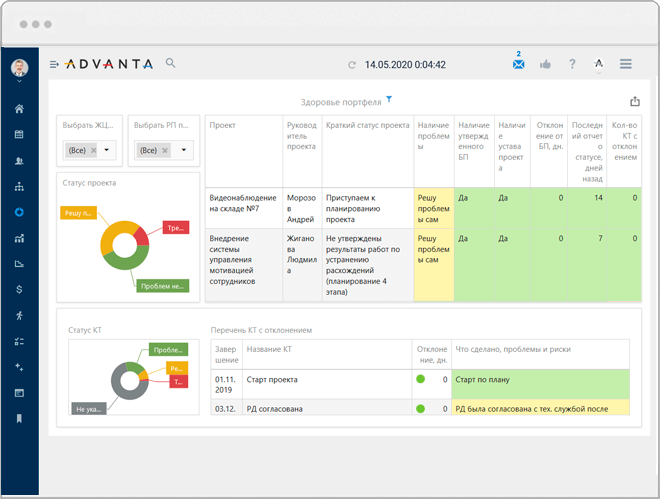Open project 'Видеонаблюдение на складе №7'
The image size is (660, 499).
click(243, 203)
